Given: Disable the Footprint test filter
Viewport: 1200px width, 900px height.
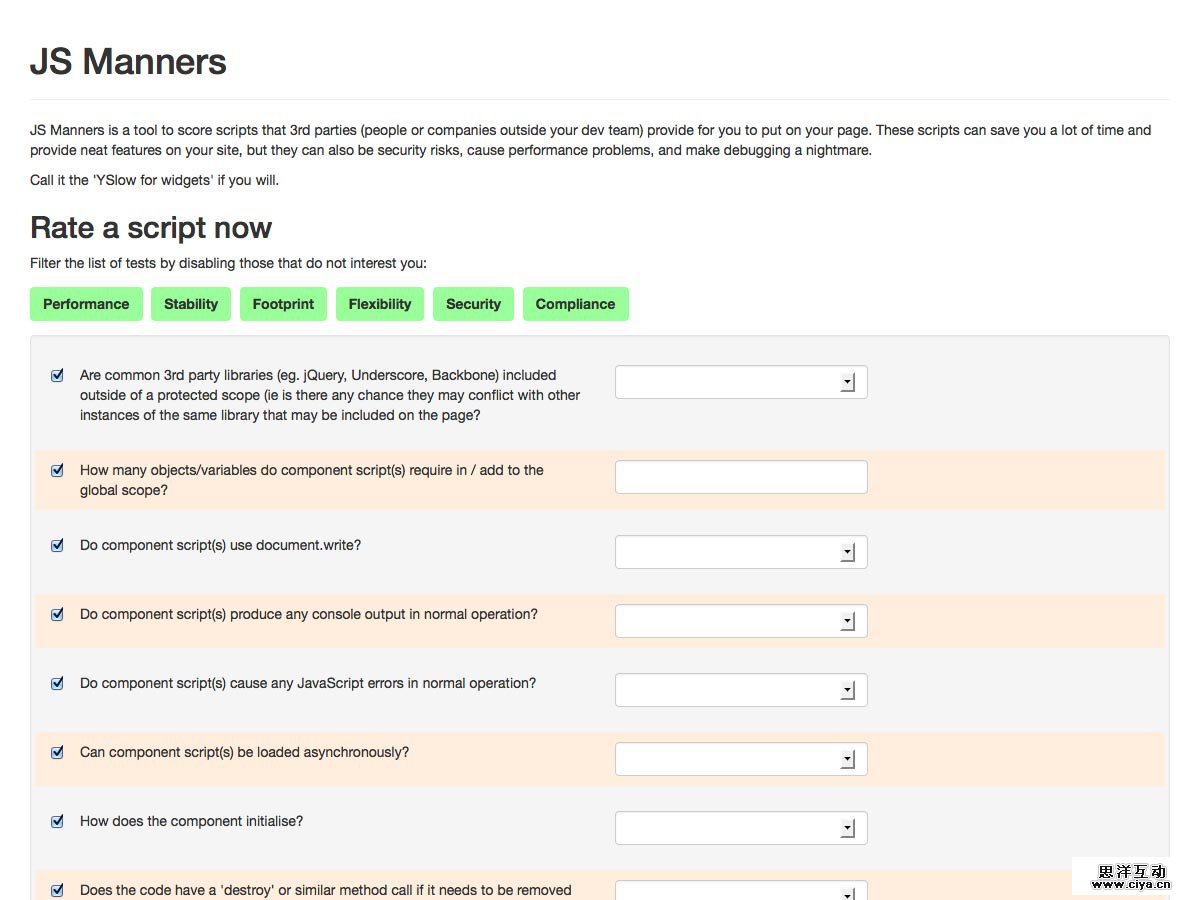Looking at the screenshot, I should coord(283,304).
